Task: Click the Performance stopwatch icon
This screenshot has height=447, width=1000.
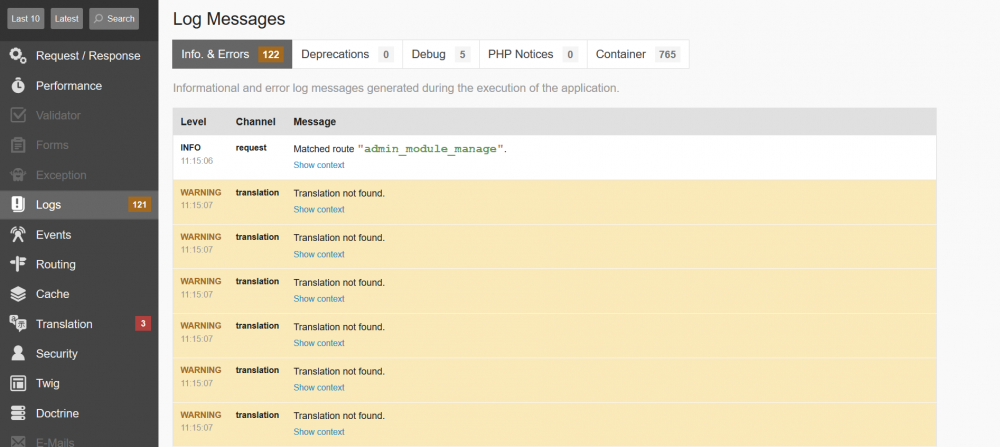Action: coord(18,86)
